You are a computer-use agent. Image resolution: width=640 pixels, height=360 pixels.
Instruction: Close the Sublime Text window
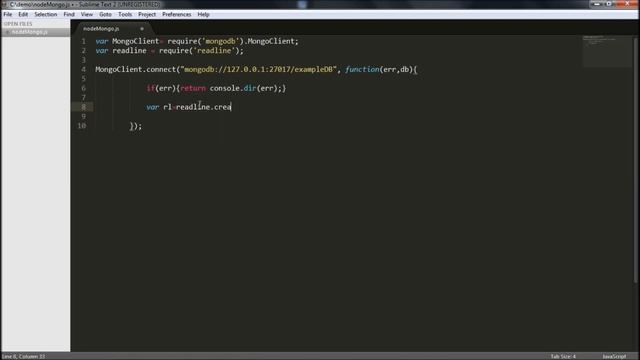point(627,4)
